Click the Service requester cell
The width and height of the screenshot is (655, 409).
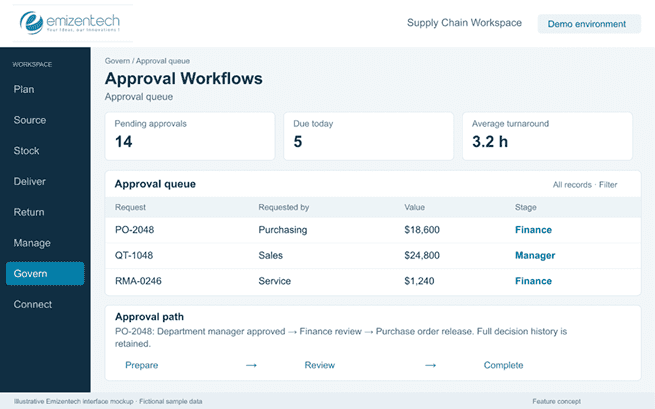(274, 281)
